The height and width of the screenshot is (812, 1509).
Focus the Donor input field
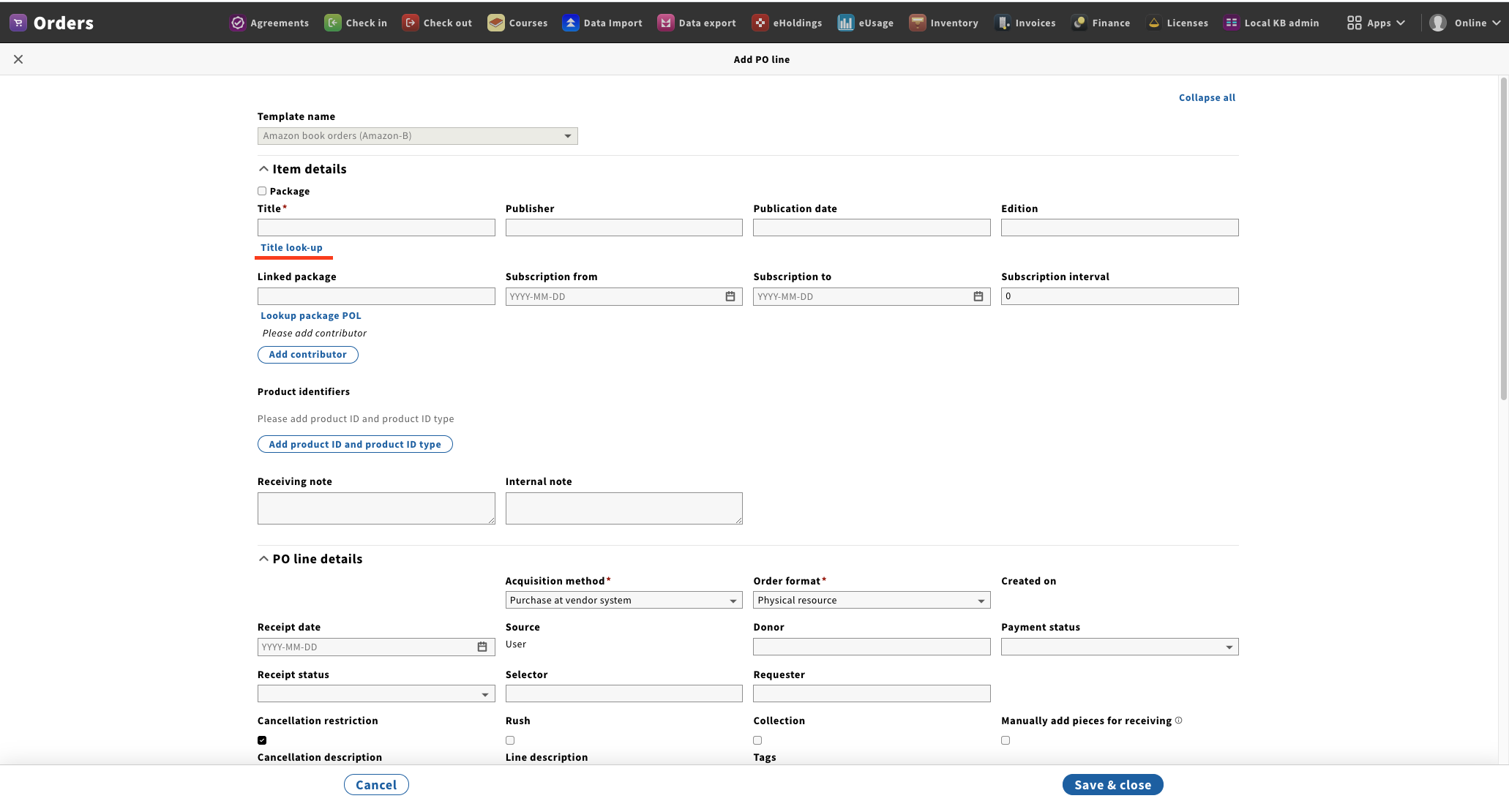pos(872,647)
